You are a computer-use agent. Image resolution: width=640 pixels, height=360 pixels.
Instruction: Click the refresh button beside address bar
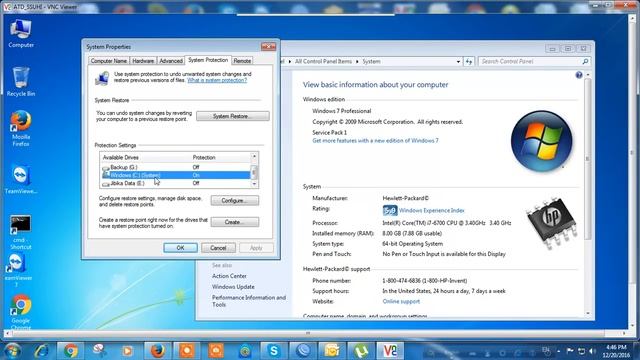click(469, 62)
